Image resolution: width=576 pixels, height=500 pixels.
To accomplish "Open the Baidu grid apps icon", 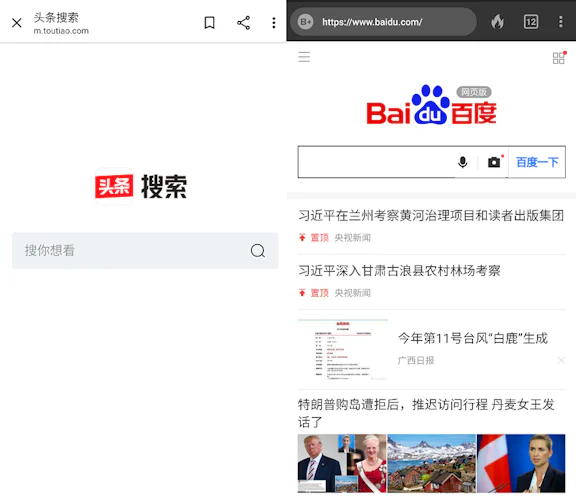I will tap(559, 58).
